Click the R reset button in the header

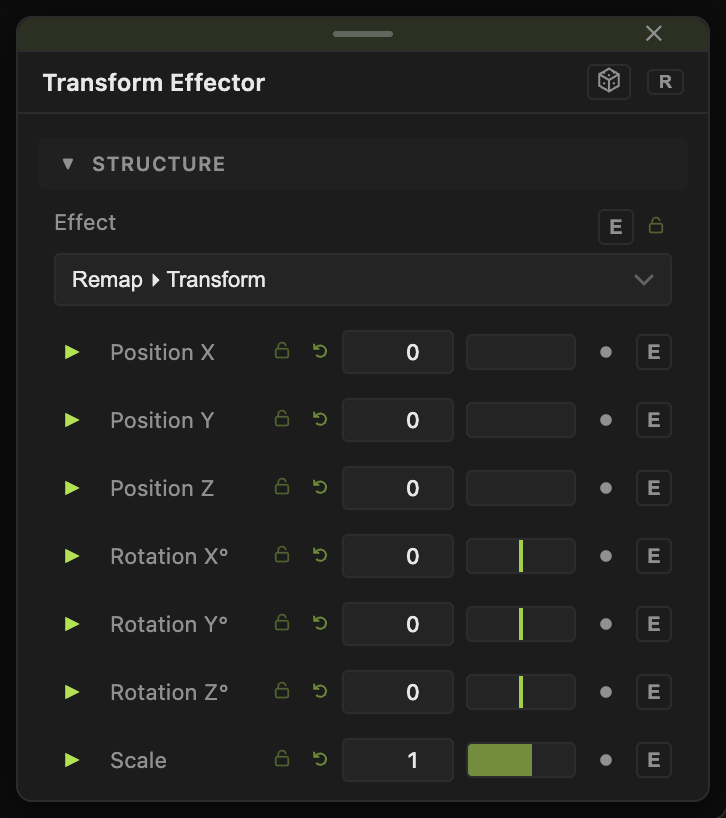(x=665, y=82)
